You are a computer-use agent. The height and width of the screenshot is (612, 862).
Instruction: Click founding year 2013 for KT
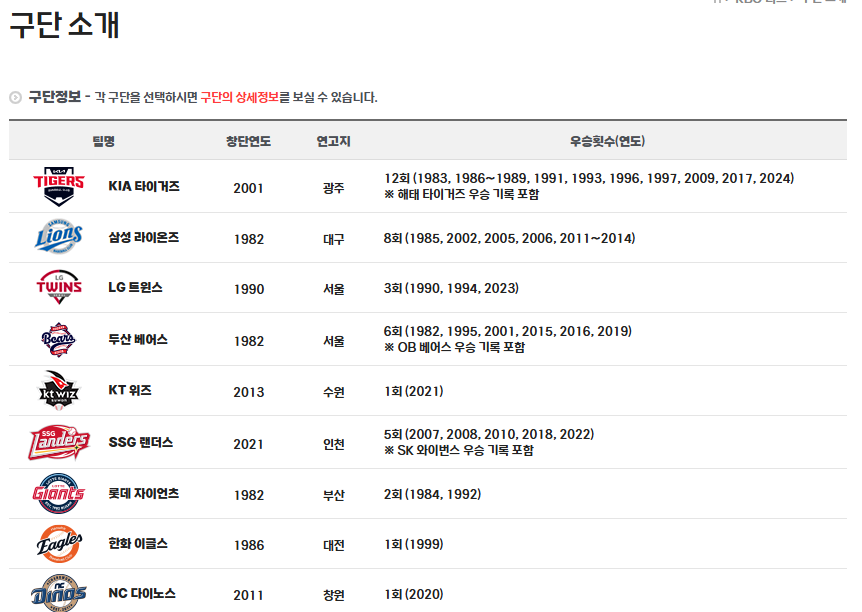point(248,392)
